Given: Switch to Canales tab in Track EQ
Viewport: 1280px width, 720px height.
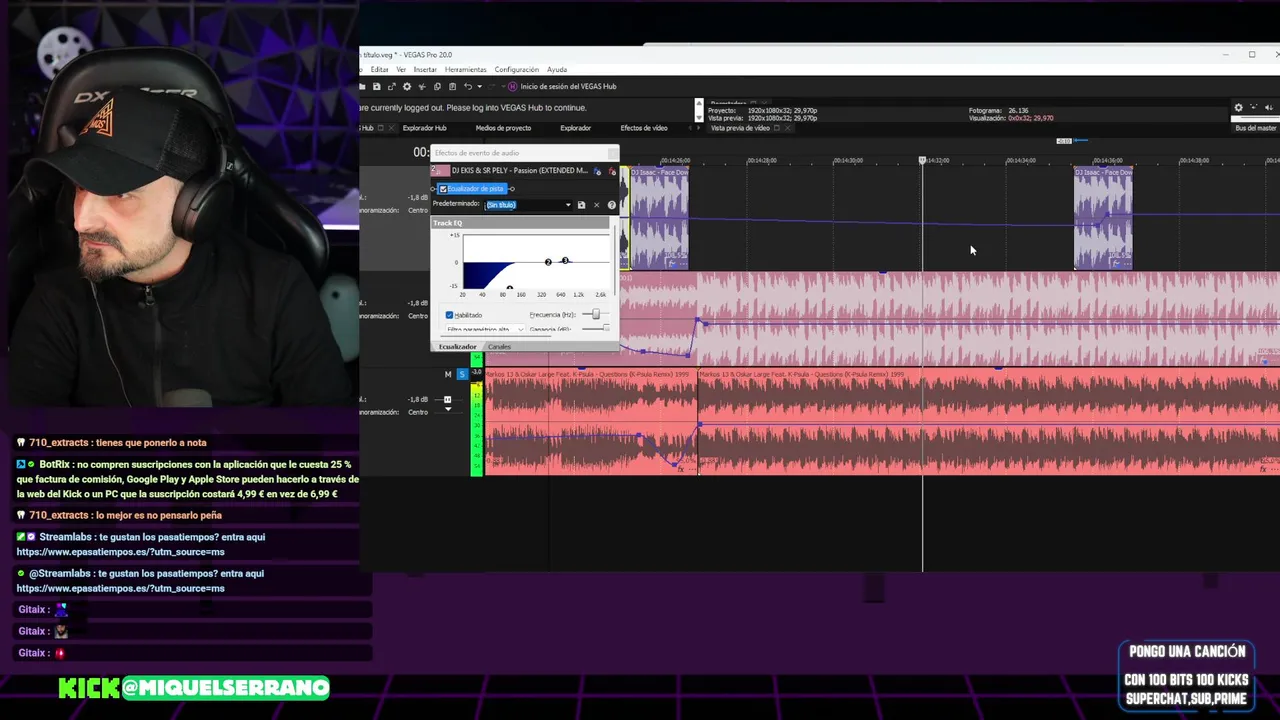Looking at the screenshot, I should 499,346.
